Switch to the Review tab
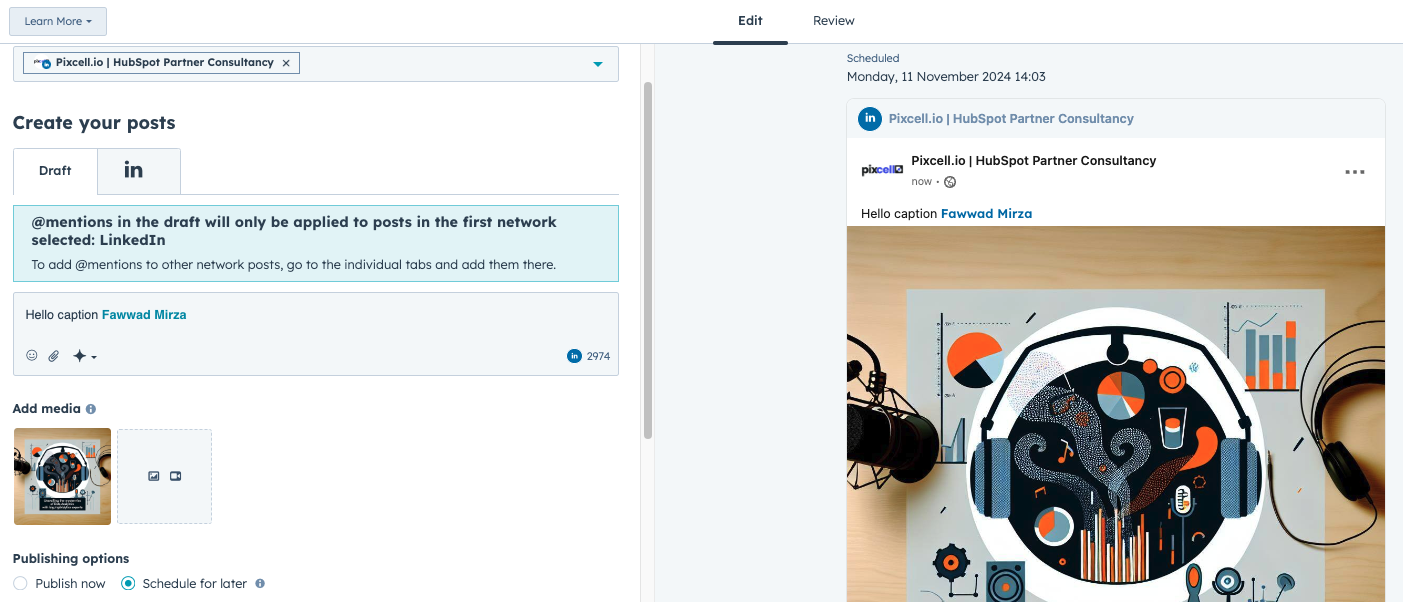This screenshot has width=1403, height=602. (x=833, y=21)
